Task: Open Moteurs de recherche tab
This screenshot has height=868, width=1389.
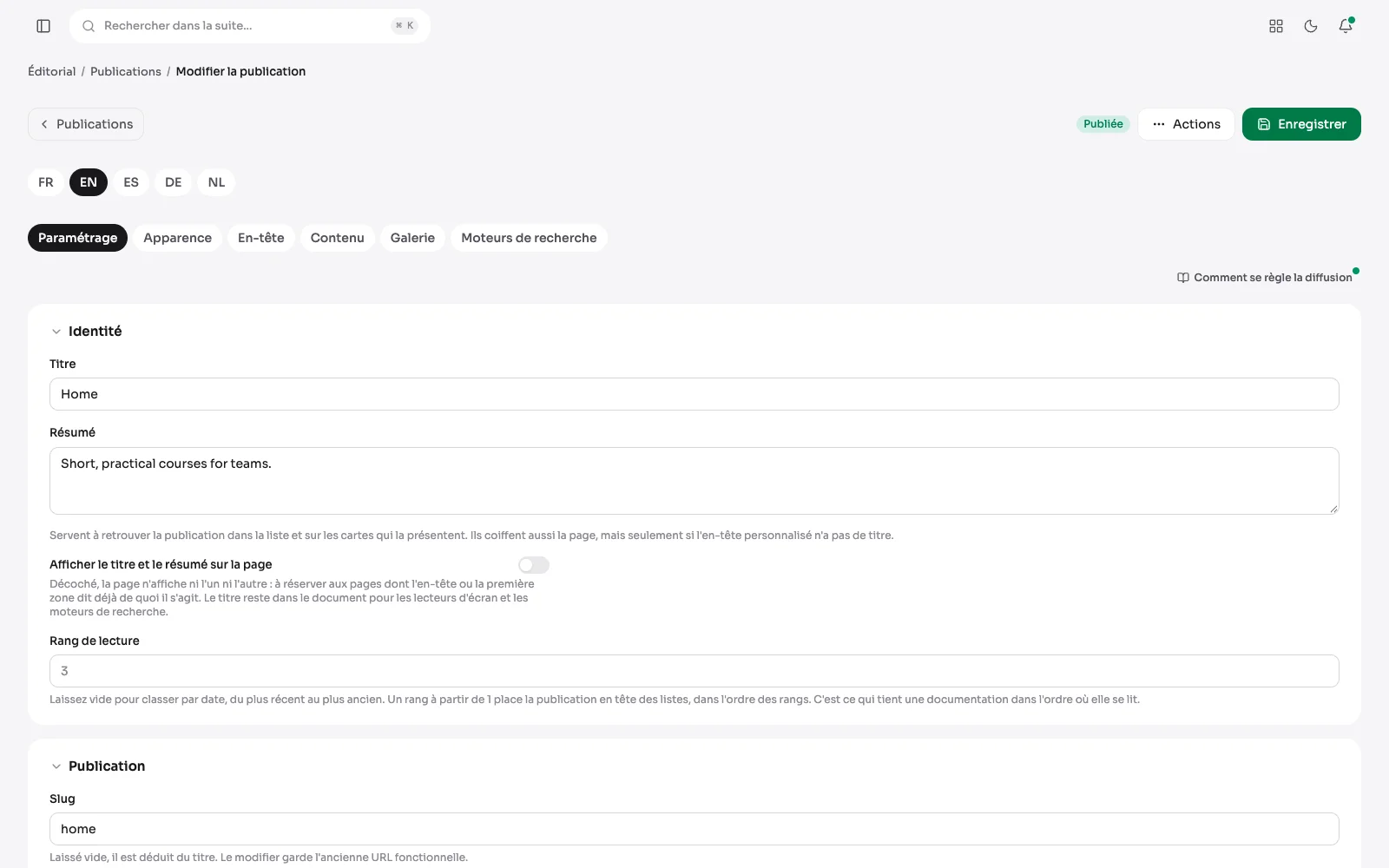Action: point(529,238)
